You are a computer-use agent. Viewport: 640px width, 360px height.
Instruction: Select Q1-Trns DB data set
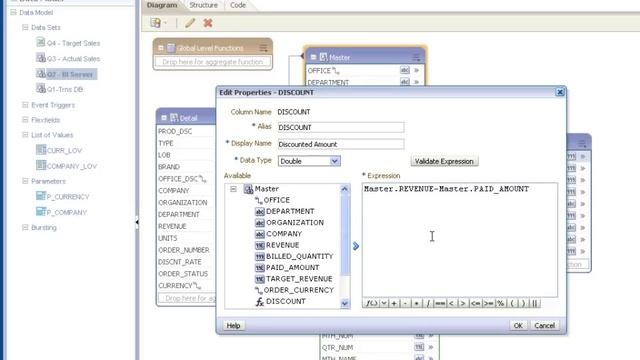(64, 89)
